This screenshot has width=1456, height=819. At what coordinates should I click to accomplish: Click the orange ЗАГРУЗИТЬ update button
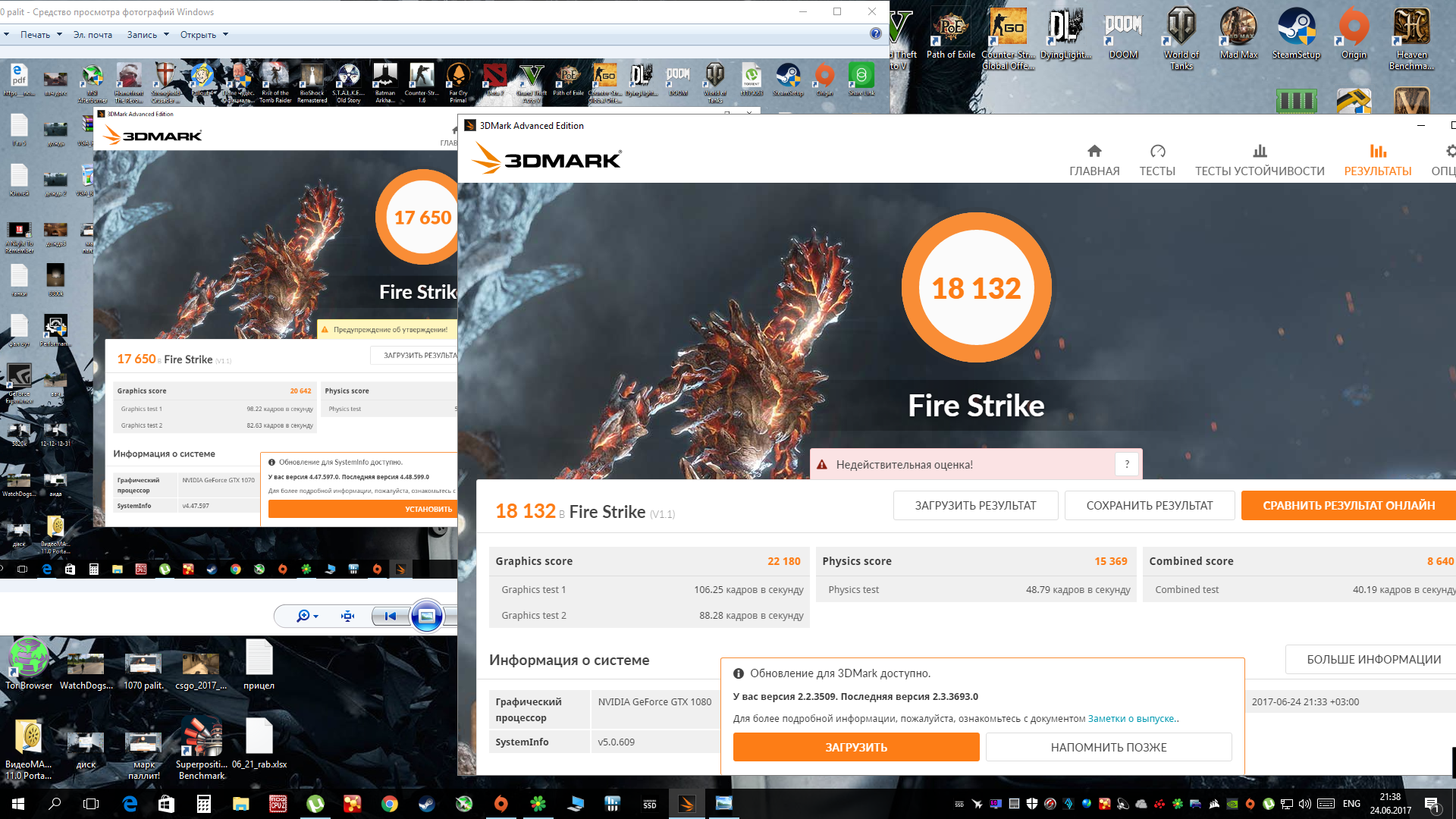[855, 747]
